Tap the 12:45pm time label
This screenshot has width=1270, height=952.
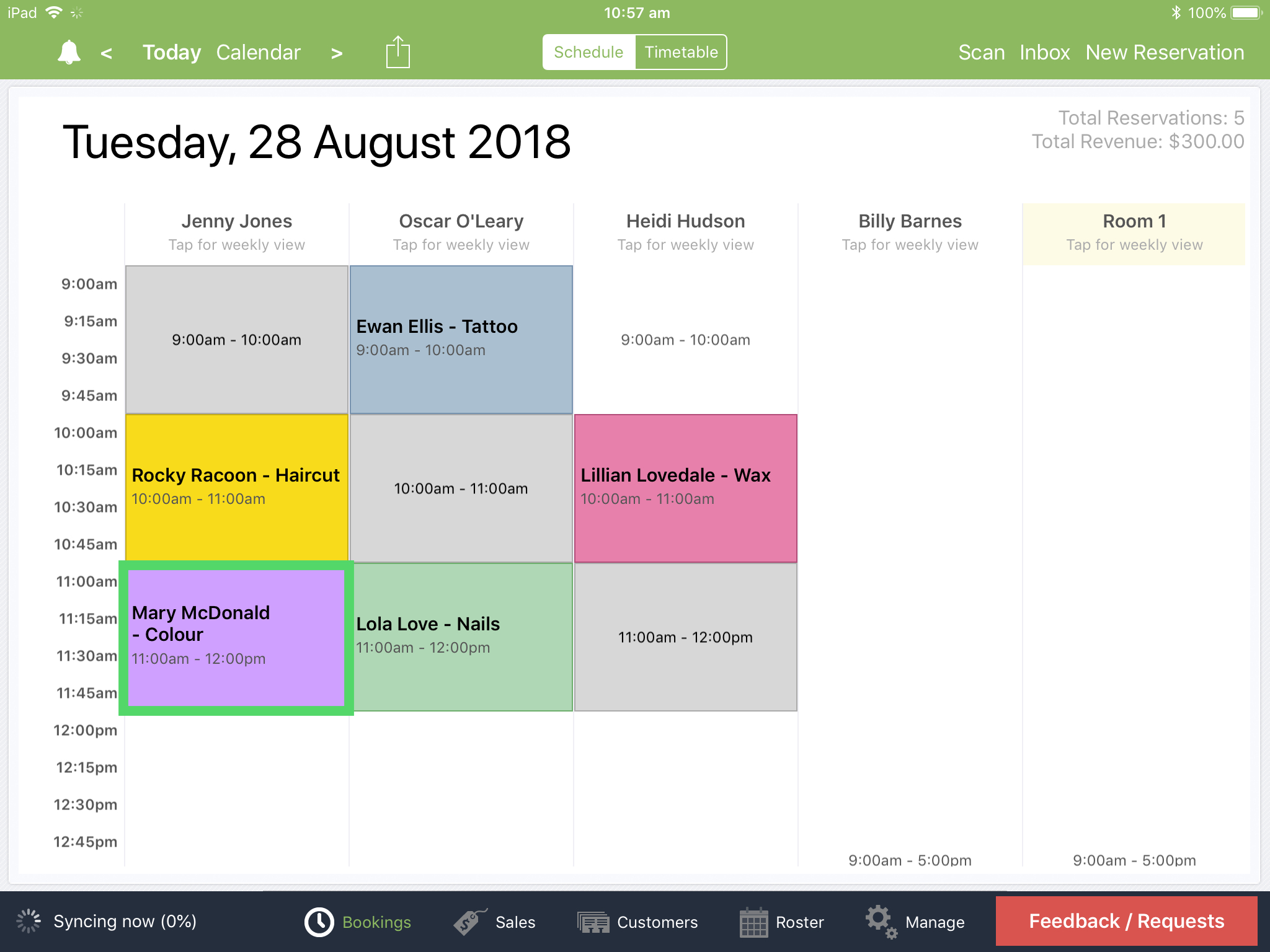coord(86,842)
